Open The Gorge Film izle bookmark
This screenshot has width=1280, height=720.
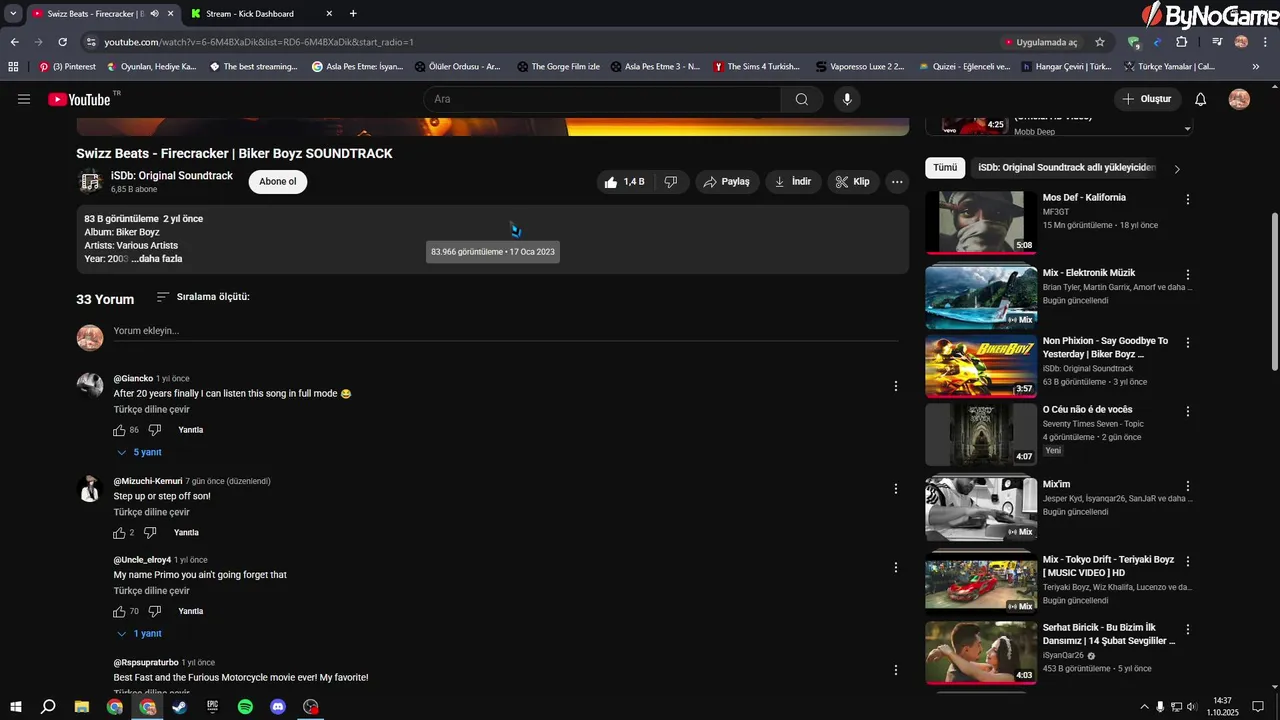[x=559, y=67]
